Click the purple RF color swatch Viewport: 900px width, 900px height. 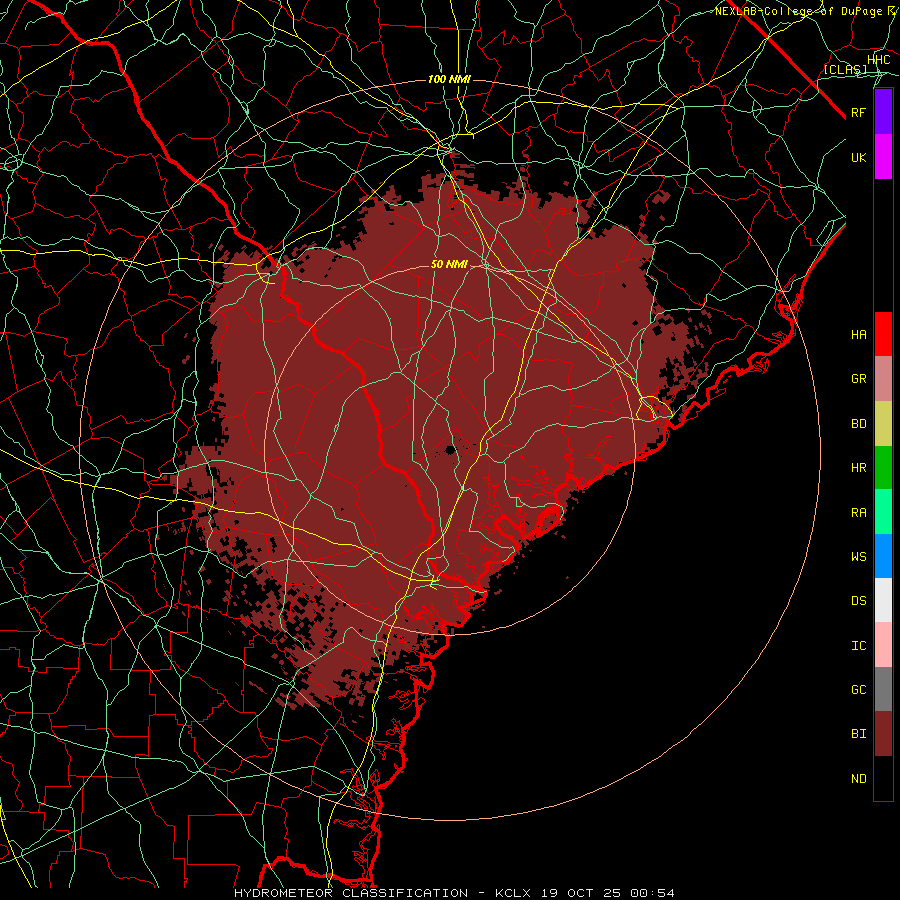point(883,112)
